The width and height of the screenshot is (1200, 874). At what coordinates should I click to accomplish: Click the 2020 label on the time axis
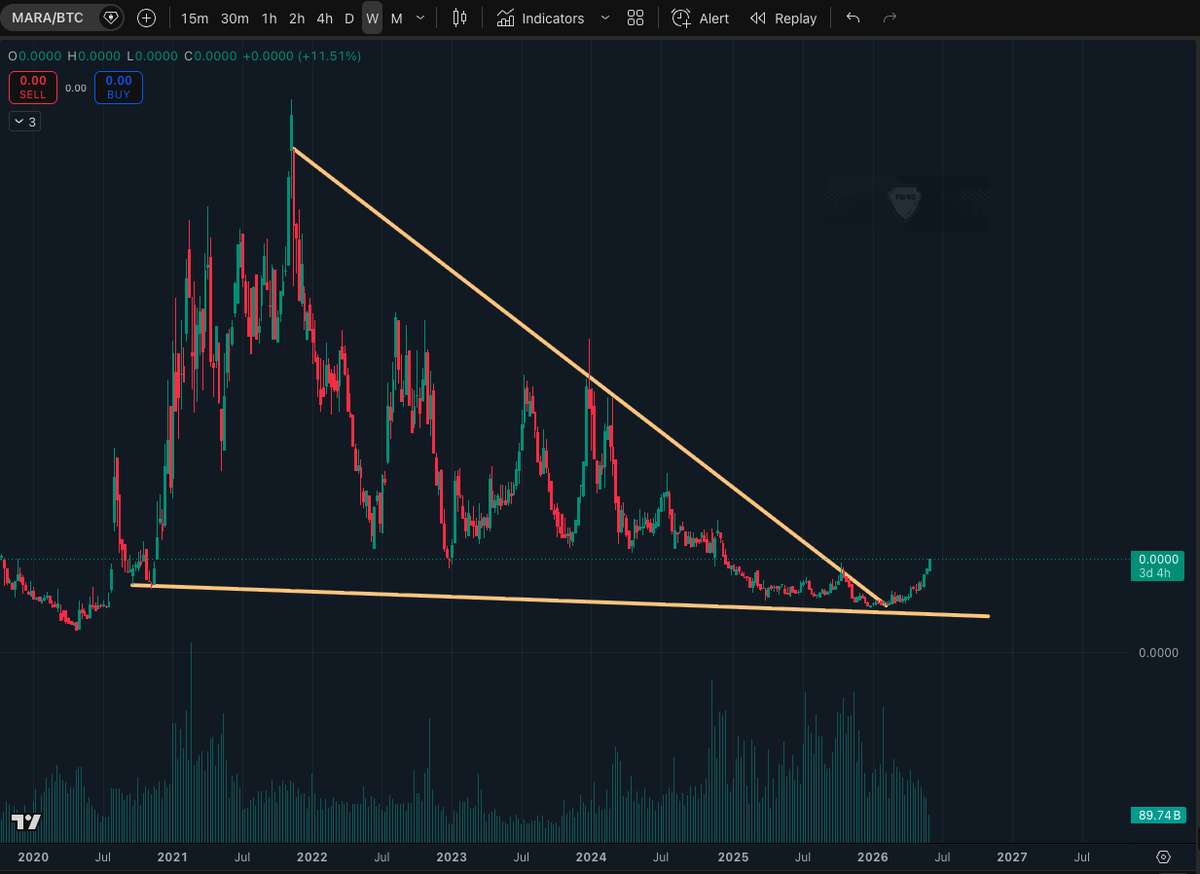[x=32, y=857]
